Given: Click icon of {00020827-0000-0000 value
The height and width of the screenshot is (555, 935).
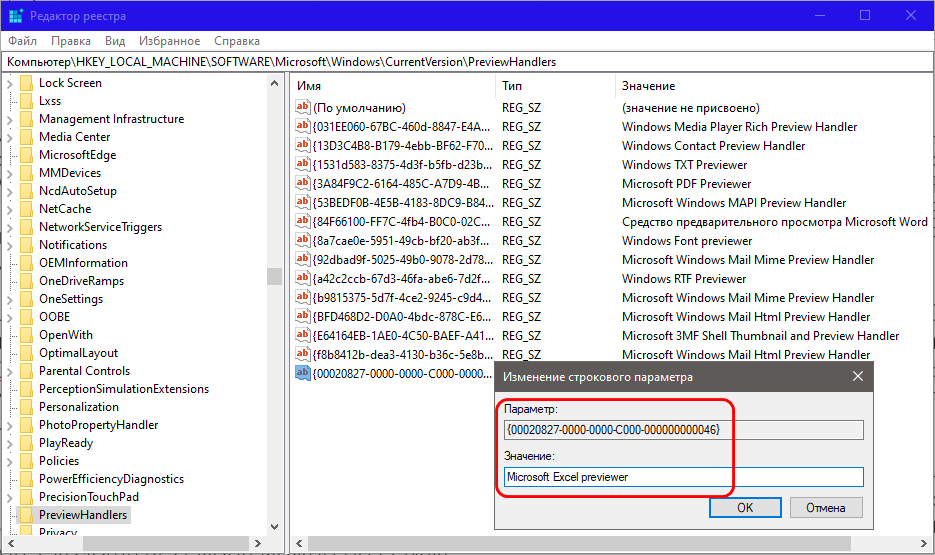Looking at the screenshot, I should [303, 374].
